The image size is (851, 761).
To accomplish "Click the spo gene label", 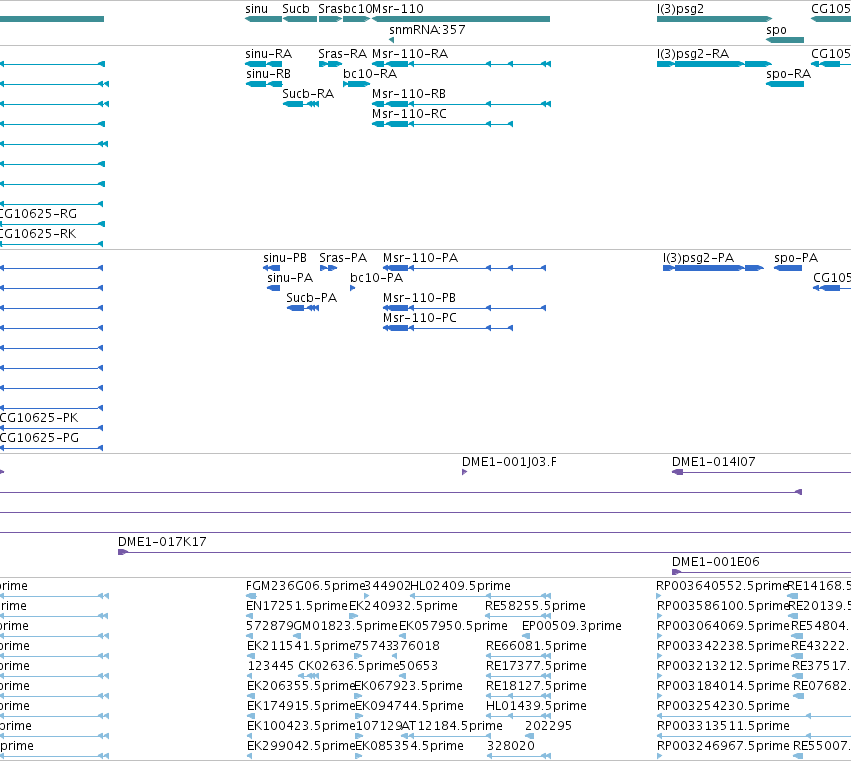I will [776, 30].
